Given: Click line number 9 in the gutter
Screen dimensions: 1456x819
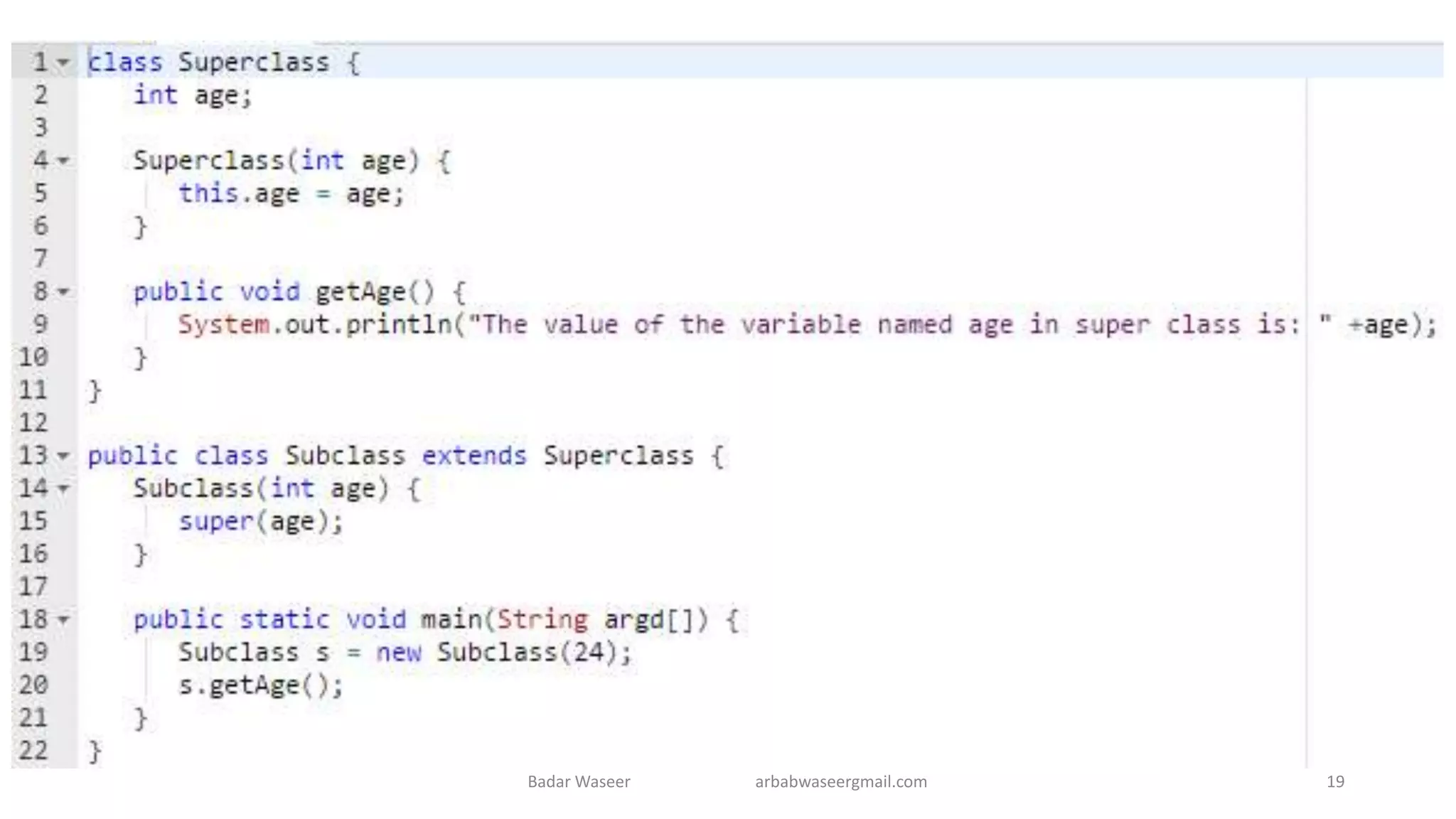Looking at the screenshot, I should pos(41,324).
